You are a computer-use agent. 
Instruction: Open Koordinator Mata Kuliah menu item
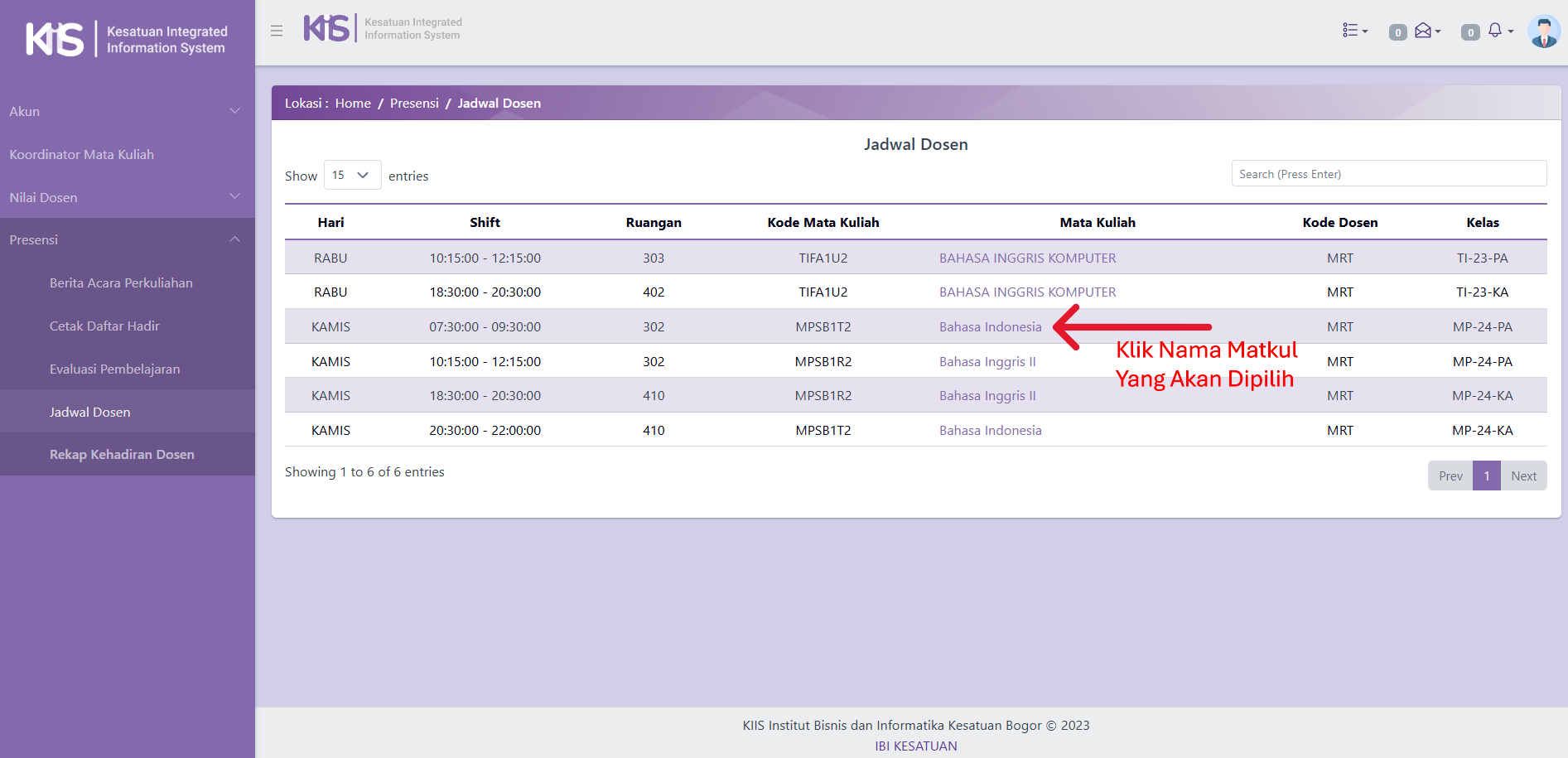(x=82, y=155)
